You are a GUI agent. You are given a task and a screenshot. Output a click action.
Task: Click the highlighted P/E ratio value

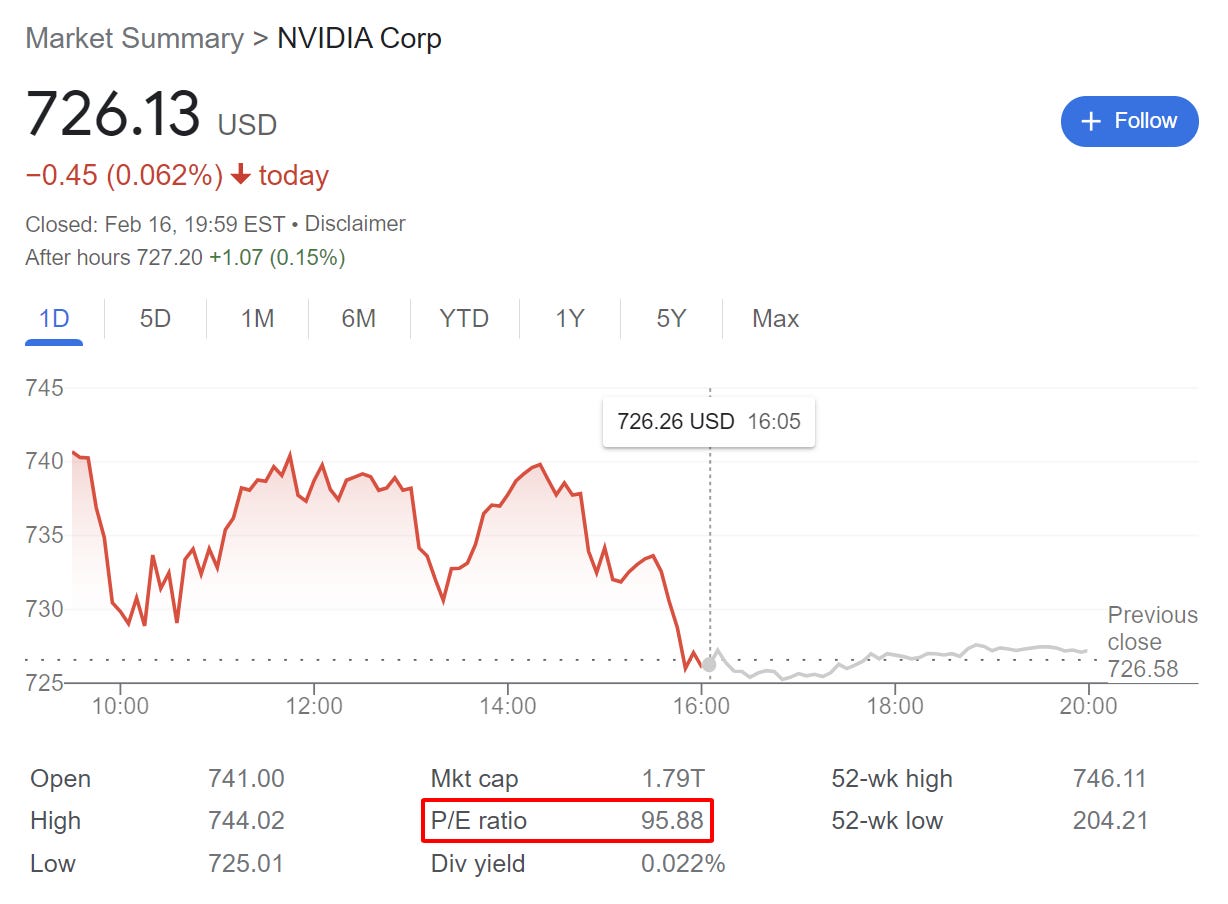click(672, 821)
